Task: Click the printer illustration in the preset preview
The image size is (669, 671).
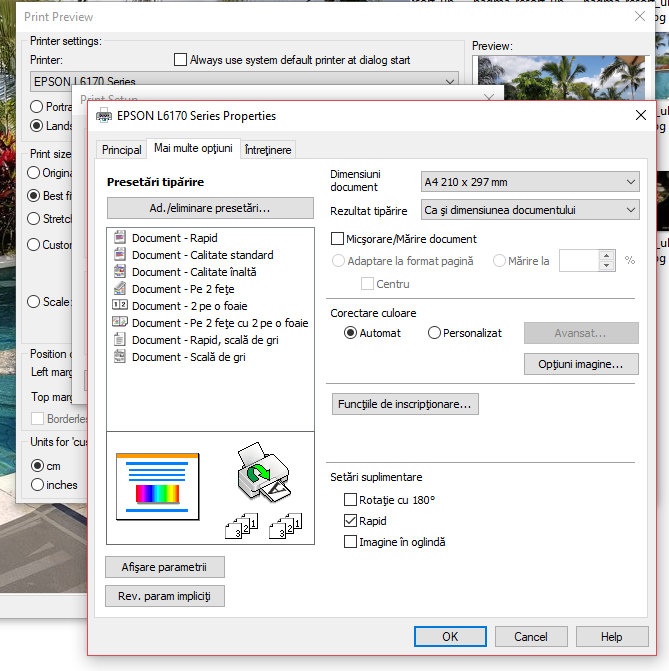Action: pyautogui.click(x=264, y=471)
